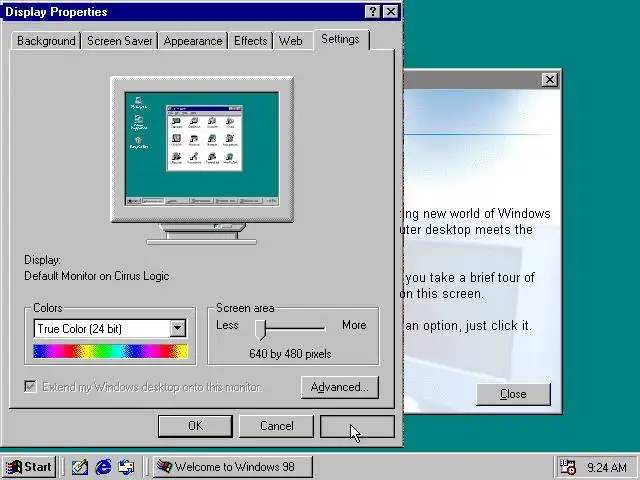Launch Internet Explorer from Quick Launch

pos(103,467)
